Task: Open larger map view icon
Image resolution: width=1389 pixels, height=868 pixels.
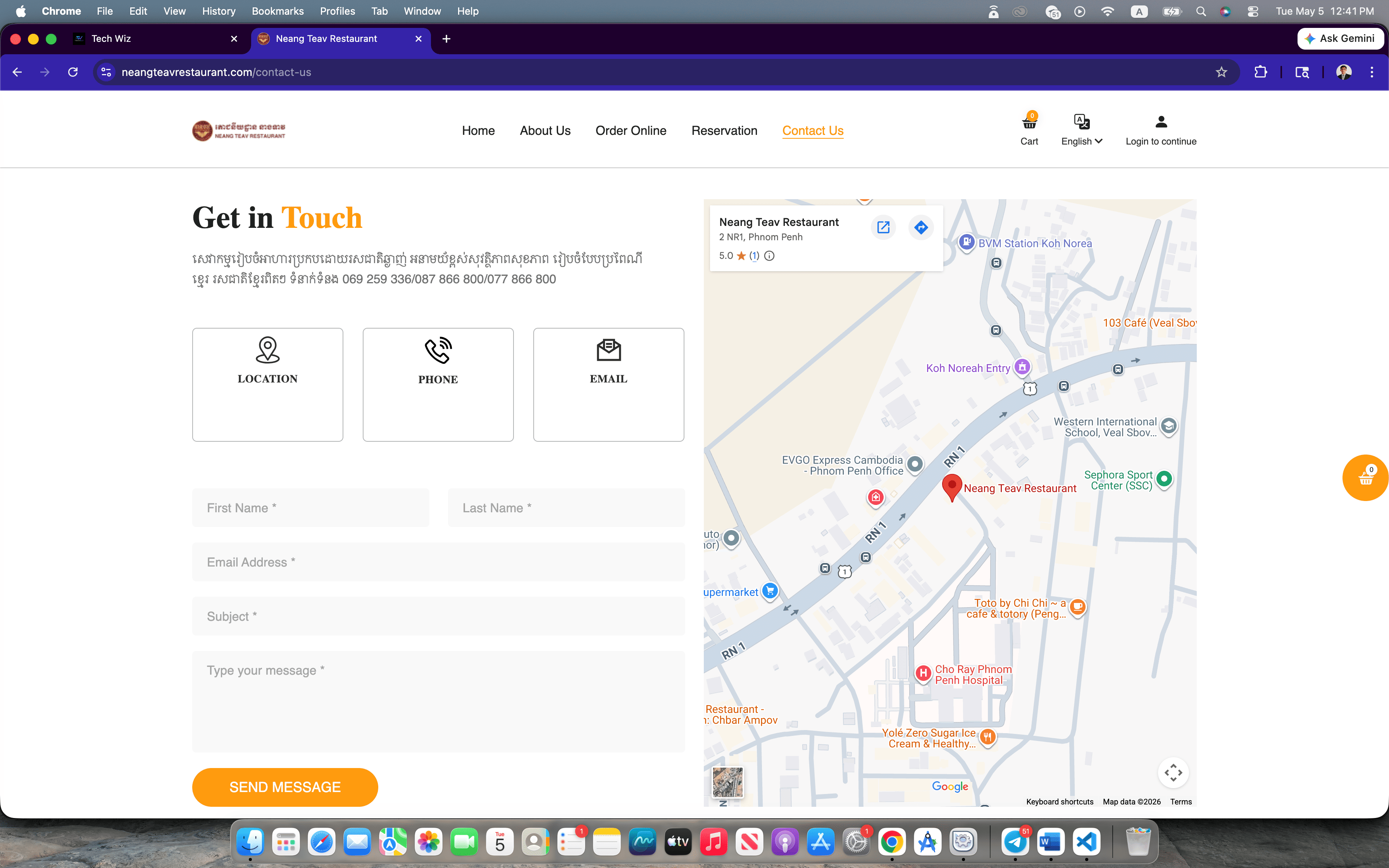Action: pyautogui.click(x=883, y=227)
